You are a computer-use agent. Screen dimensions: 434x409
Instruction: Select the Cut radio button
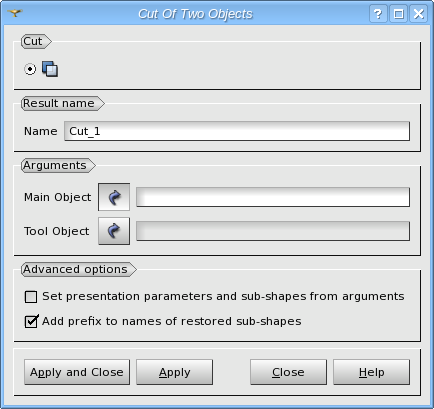(30, 69)
